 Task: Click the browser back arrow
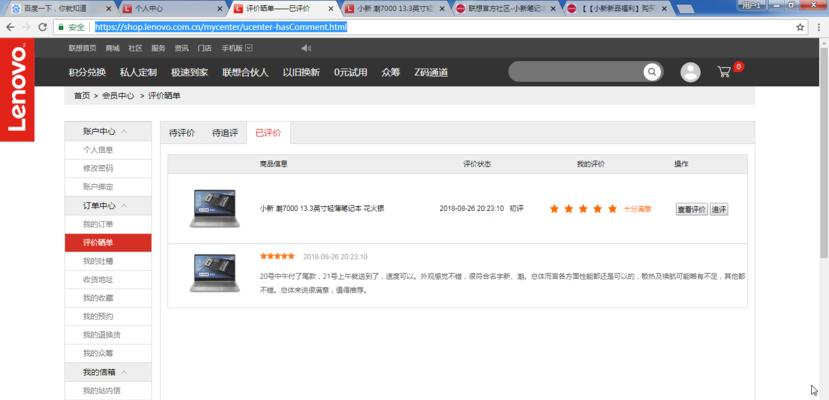10,27
